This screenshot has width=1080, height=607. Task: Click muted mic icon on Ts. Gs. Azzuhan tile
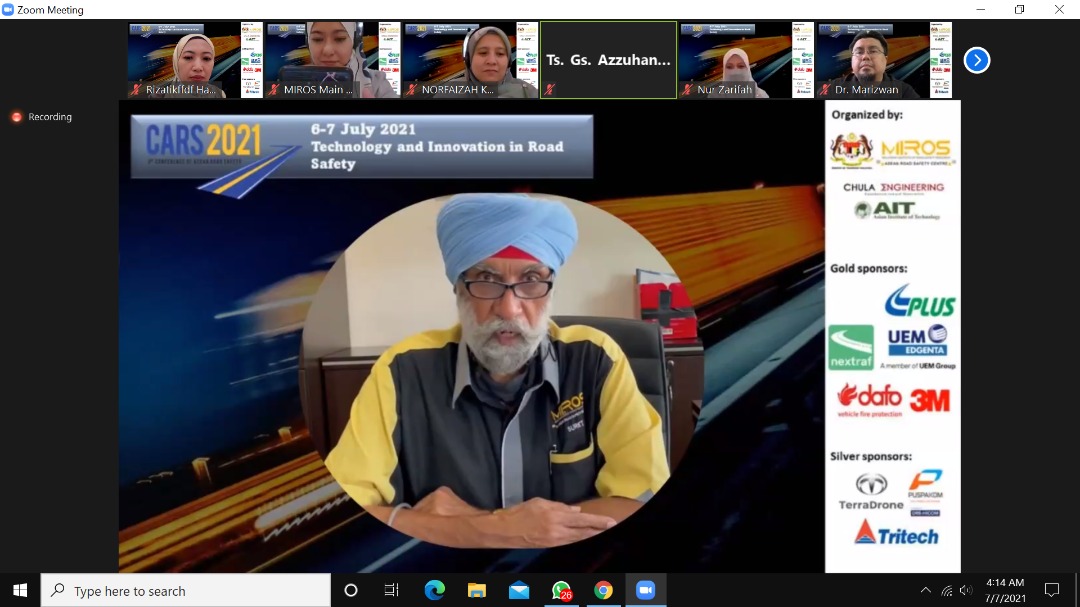[550, 90]
